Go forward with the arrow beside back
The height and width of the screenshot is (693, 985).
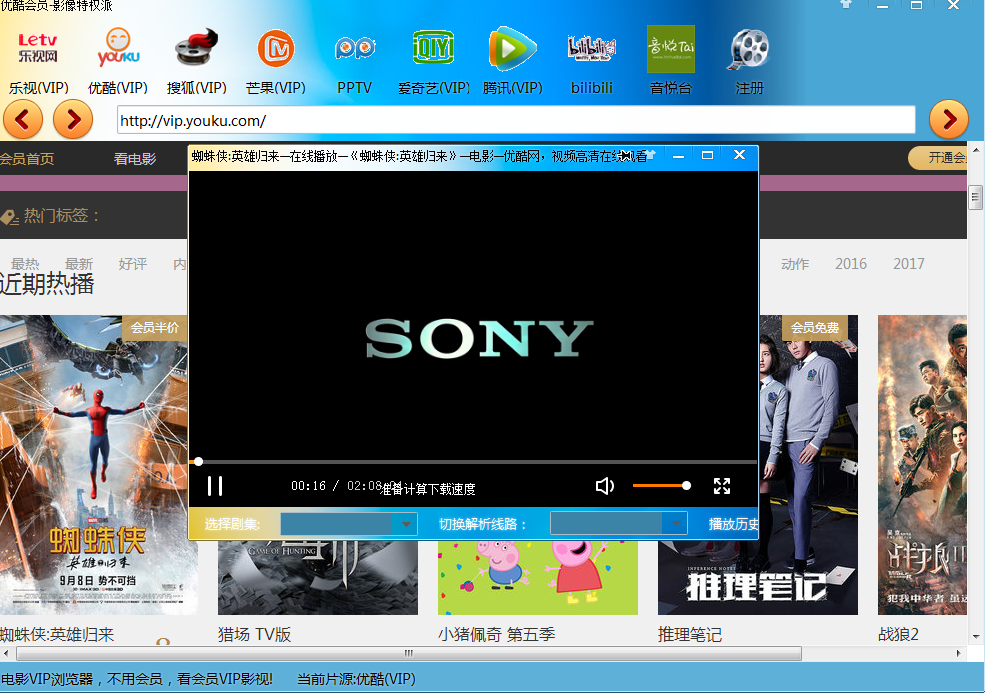click(73, 119)
